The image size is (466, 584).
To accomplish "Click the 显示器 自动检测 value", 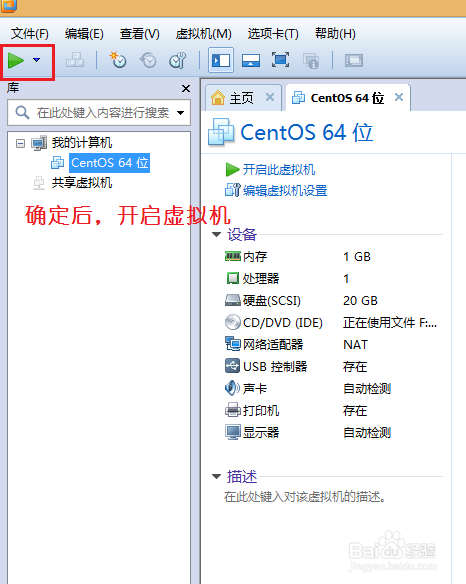I will coord(367,433).
